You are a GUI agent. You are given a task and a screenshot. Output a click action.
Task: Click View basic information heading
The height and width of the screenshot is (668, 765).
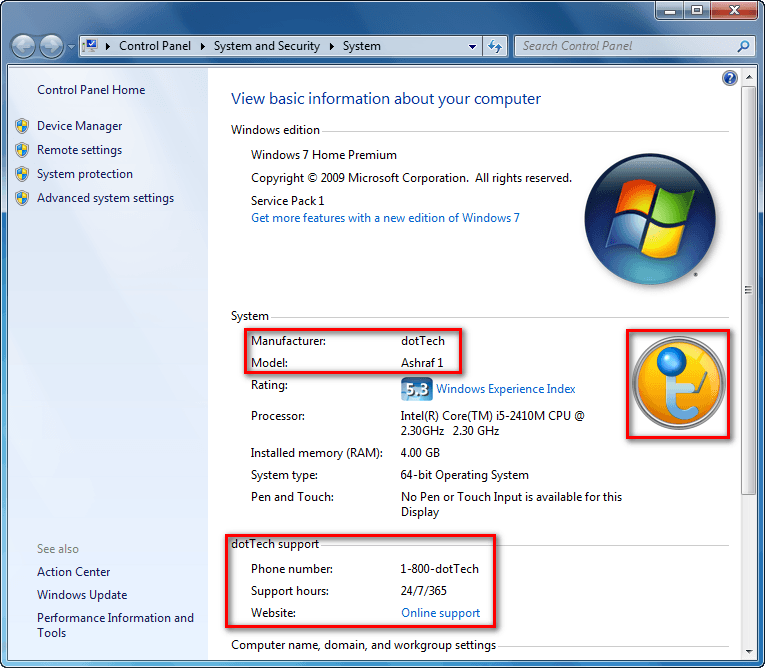pos(386,99)
